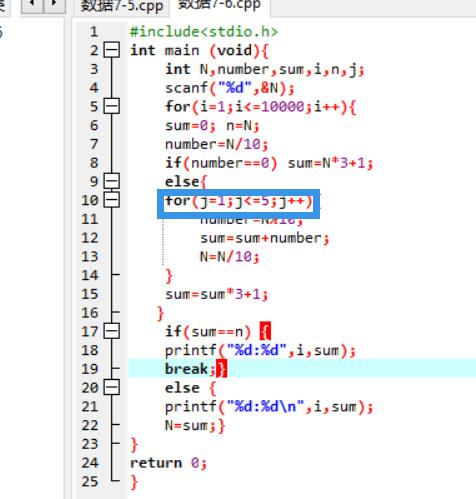Screen dimensions: 476x499
Task: Click the highlighted opening brace on line 17
Action: (265, 331)
